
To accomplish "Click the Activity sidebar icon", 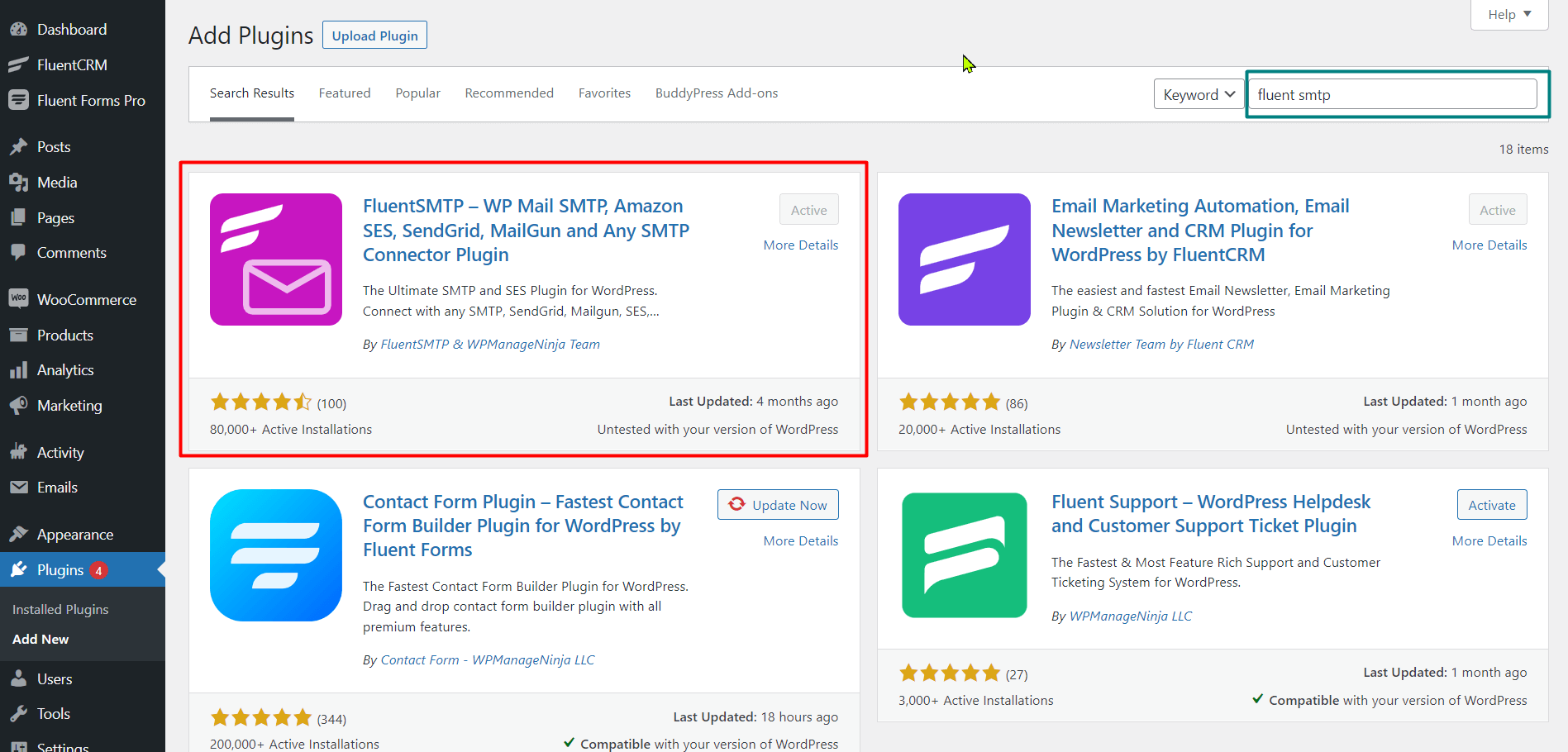I will point(18,453).
